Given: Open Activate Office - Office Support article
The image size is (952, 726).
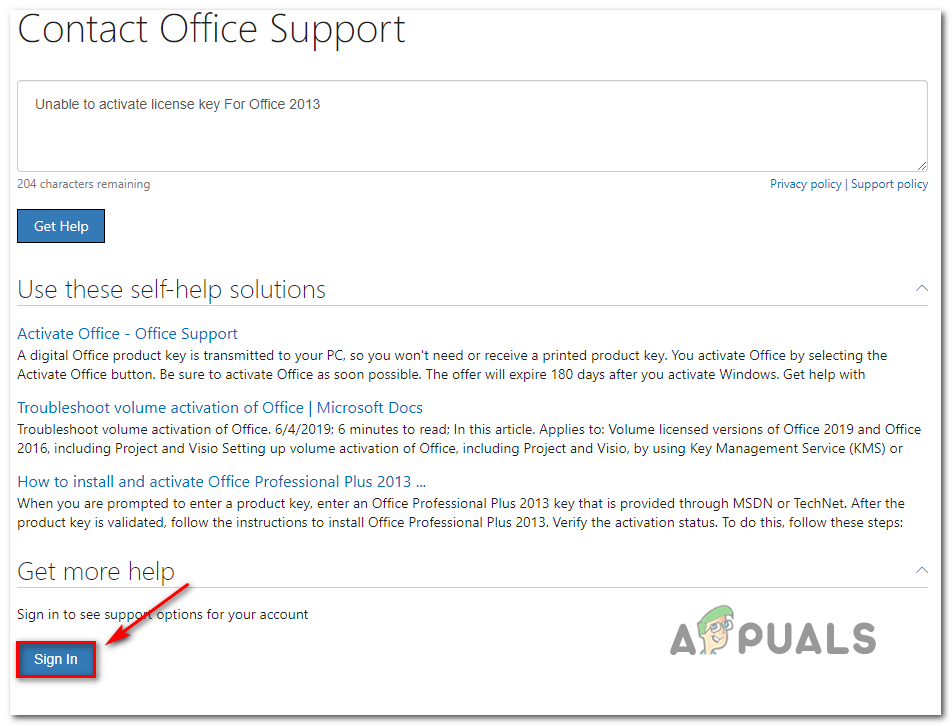Looking at the screenshot, I should point(127,334).
